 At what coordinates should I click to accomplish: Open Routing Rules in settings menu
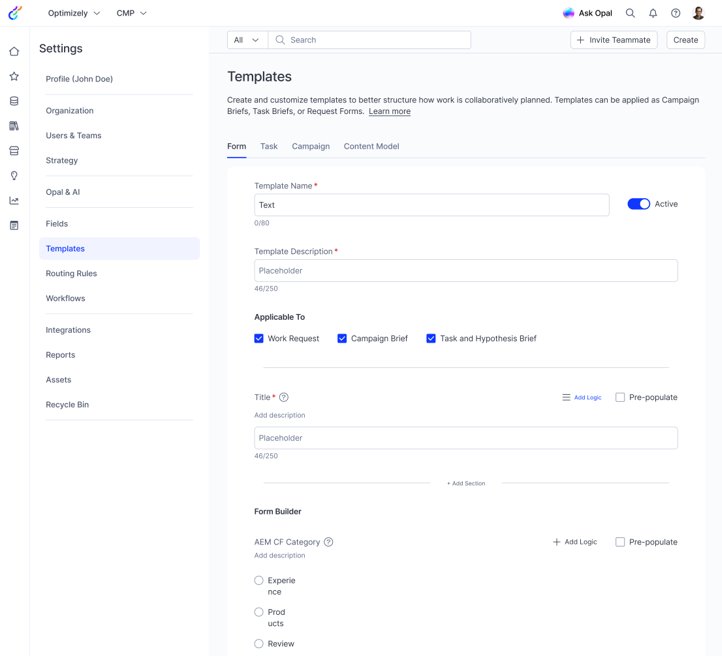(71, 274)
